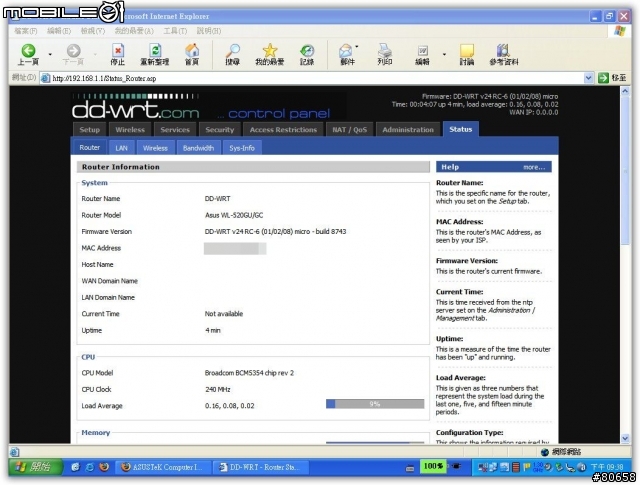Click the Internet zone globe in the status bar
Screen dimensions: 640x485
pyautogui.click(x=544, y=452)
